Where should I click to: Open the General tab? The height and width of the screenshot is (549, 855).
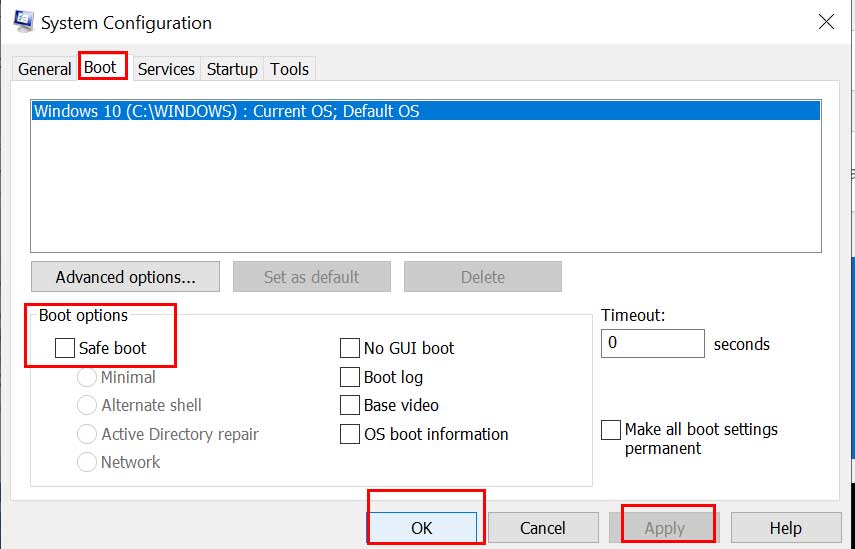point(44,69)
